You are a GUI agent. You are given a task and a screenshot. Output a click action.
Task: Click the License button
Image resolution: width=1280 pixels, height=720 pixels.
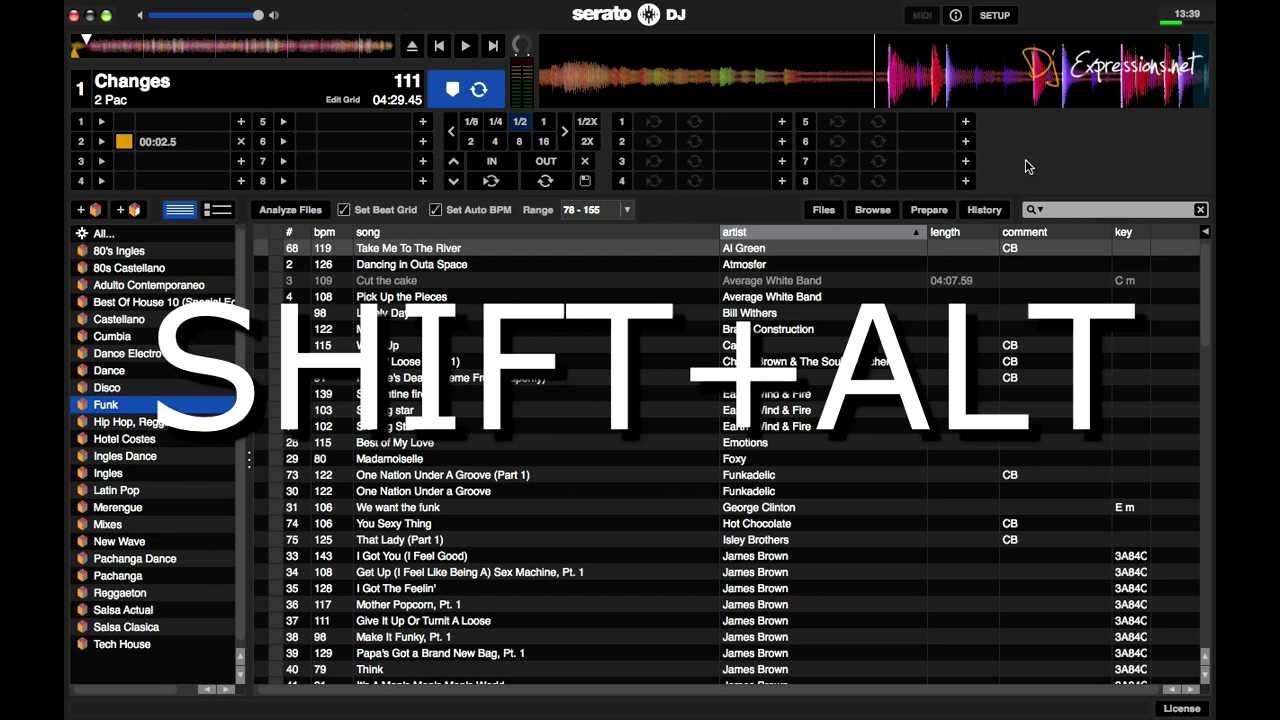pyautogui.click(x=1181, y=709)
